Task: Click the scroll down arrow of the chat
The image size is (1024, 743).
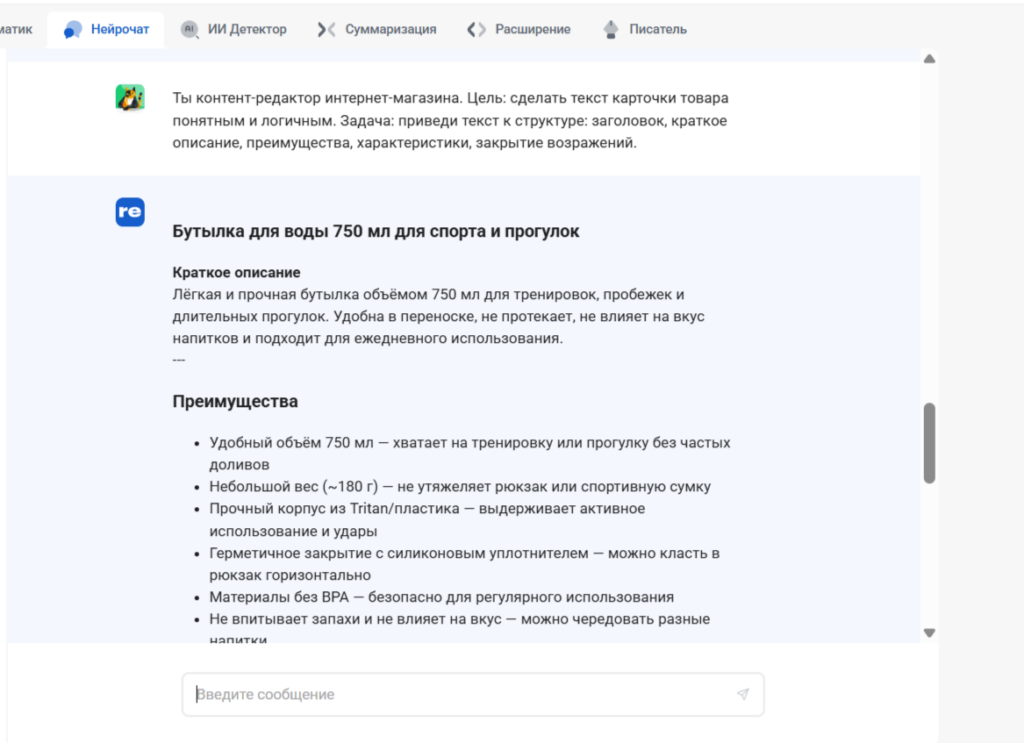Action: coord(929,632)
